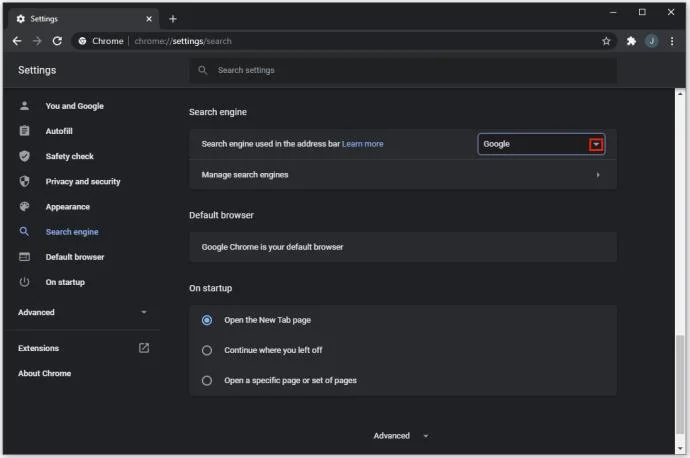690x458 pixels.
Task: Click the gear icon on the Settings tab
Action: point(21,19)
